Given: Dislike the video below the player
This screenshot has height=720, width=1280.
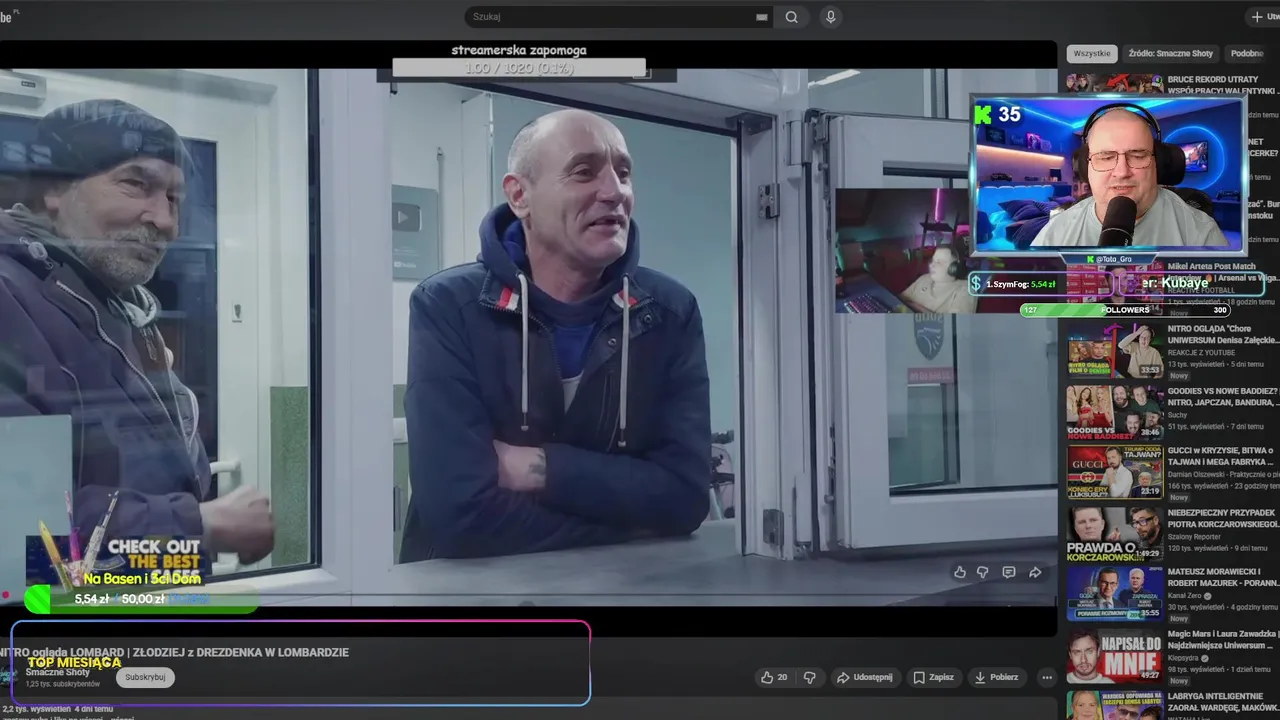Looking at the screenshot, I should (809, 677).
